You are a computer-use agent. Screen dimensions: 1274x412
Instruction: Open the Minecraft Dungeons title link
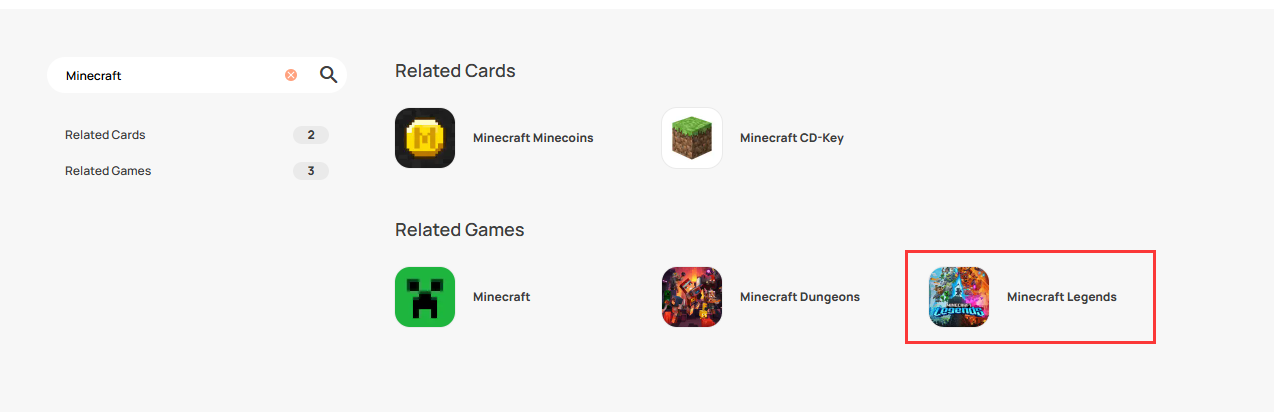pyautogui.click(x=800, y=297)
